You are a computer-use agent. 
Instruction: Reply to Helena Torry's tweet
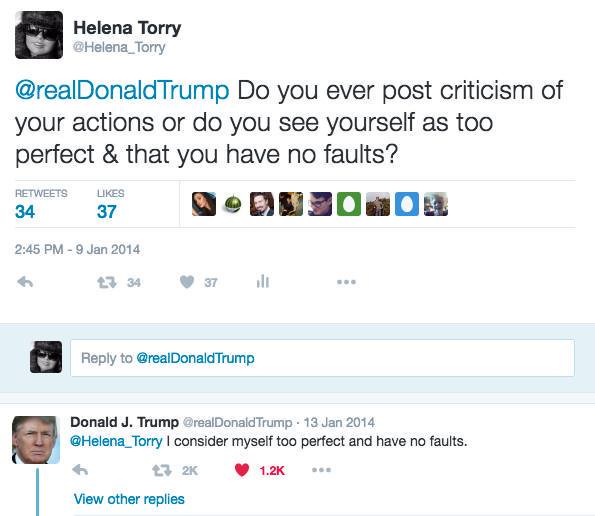(x=26, y=283)
